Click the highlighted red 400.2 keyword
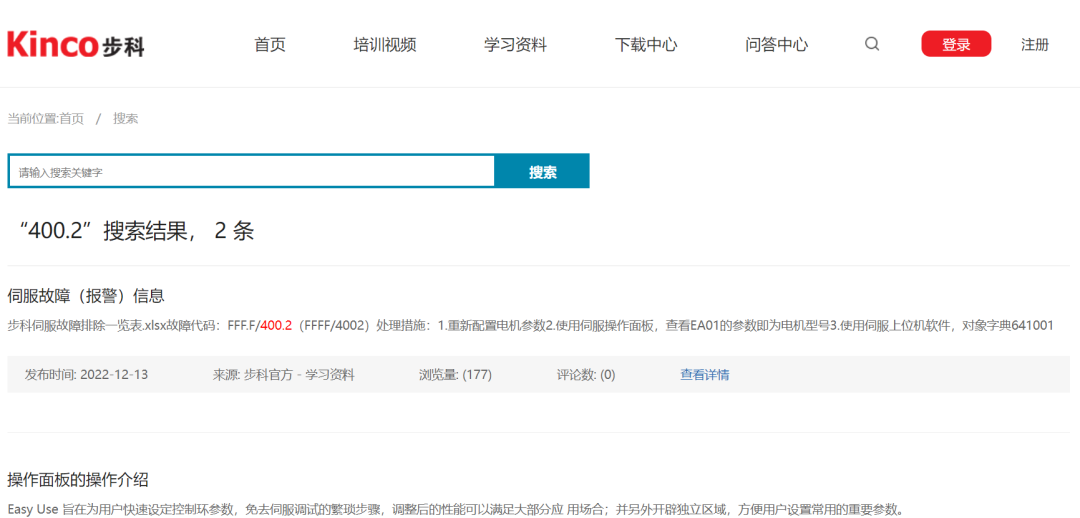1080x518 pixels. tap(276, 325)
